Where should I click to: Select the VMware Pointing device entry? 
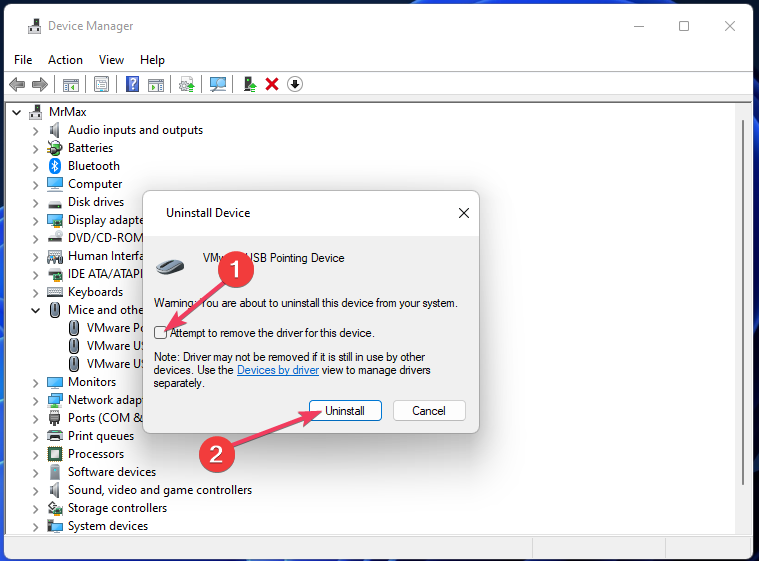click(115, 328)
